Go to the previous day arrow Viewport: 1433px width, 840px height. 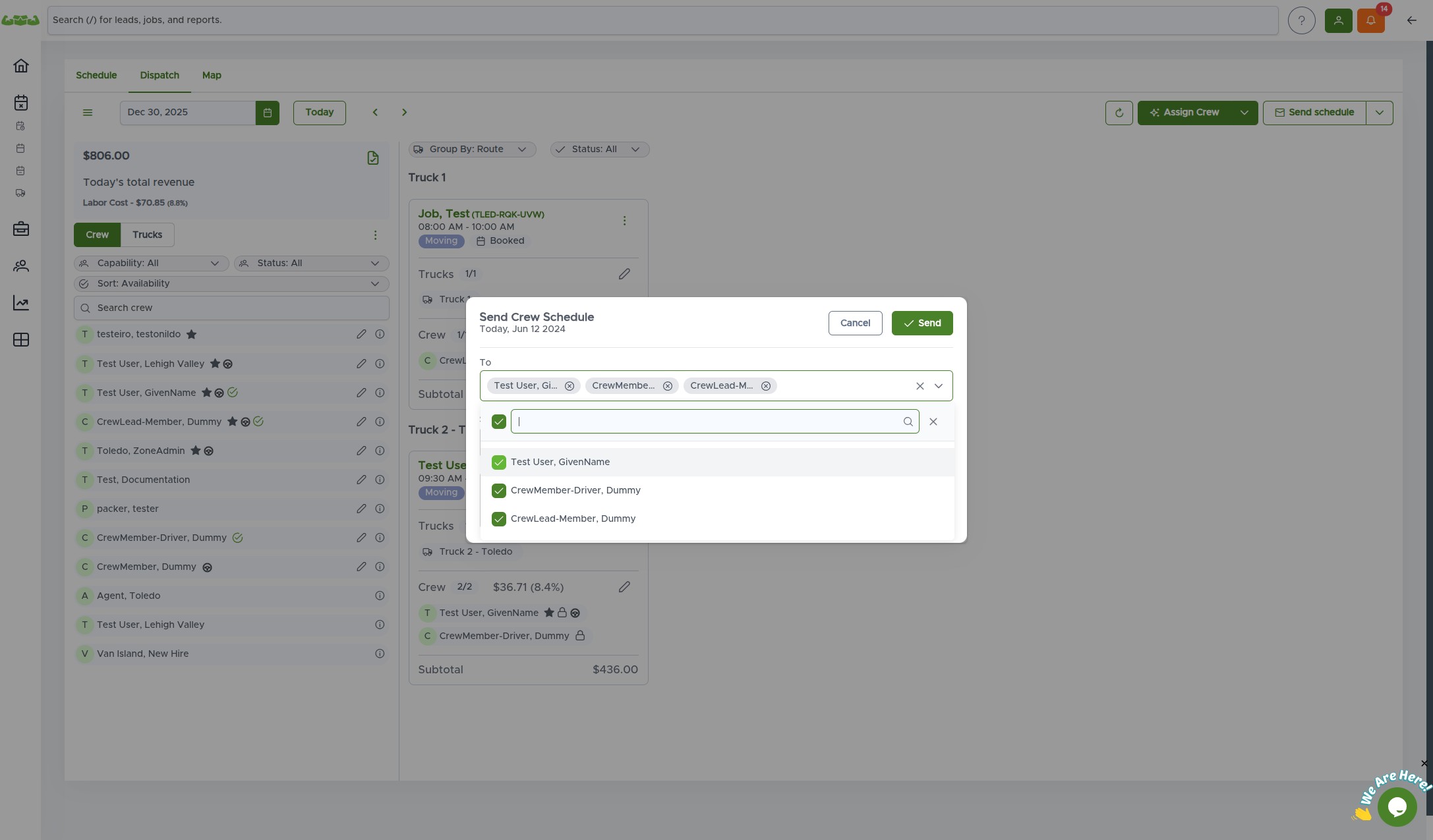(375, 113)
